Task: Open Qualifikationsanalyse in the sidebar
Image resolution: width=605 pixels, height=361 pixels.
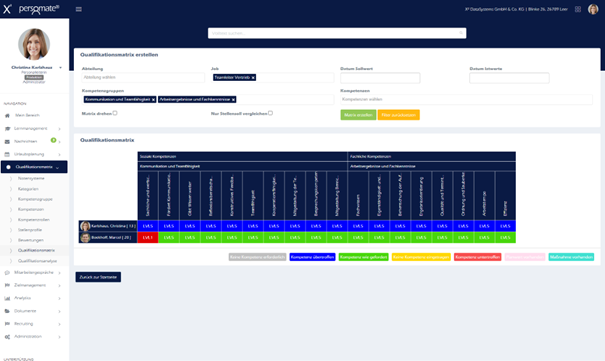Action: pyautogui.click(x=37, y=261)
